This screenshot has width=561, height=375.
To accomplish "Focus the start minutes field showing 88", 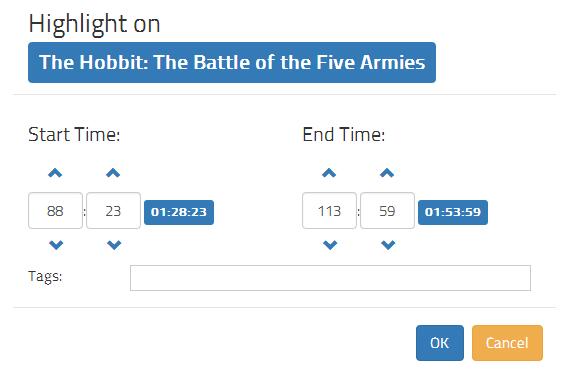I will tap(55, 211).
